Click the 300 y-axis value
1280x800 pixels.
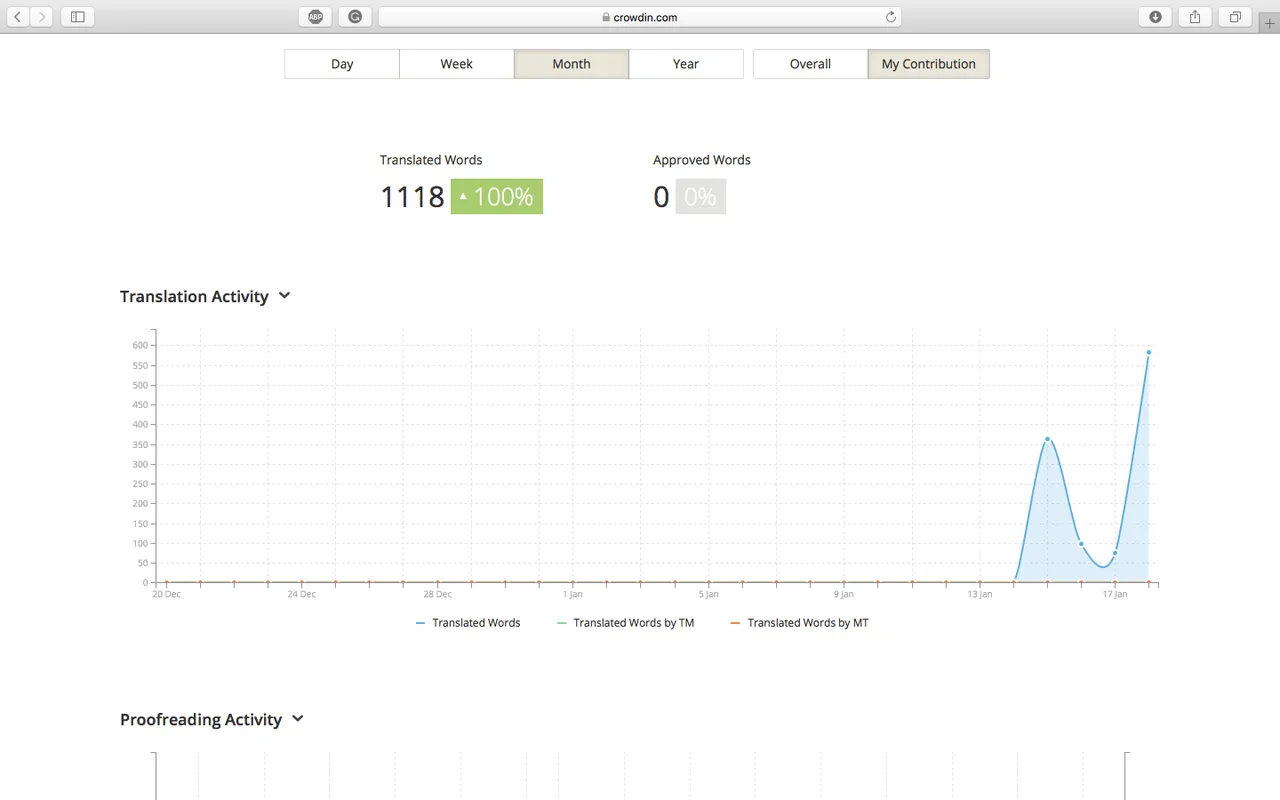pyautogui.click(x=139, y=464)
